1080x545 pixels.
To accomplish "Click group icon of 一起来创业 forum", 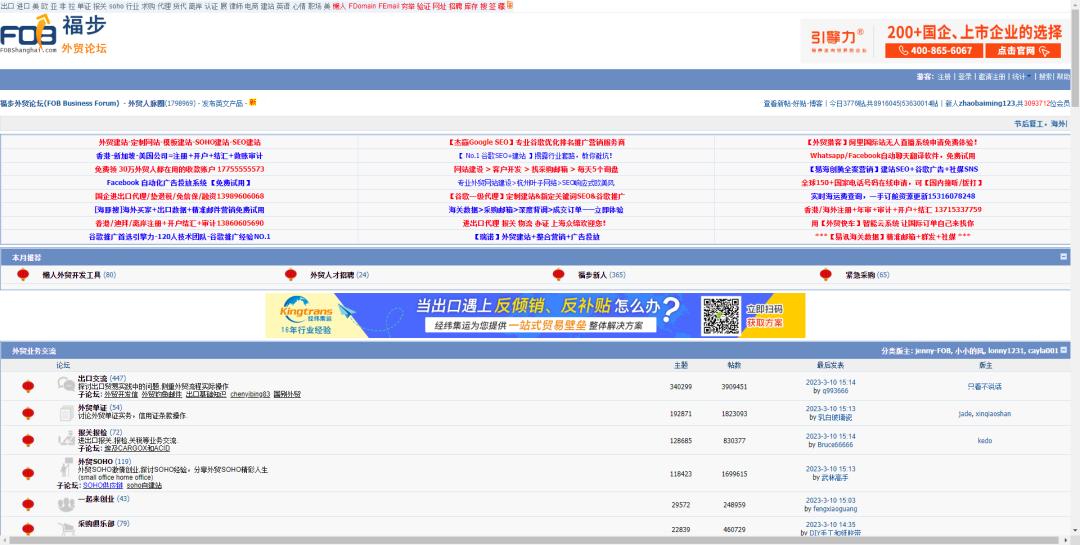I will click(x=66, y=505).
